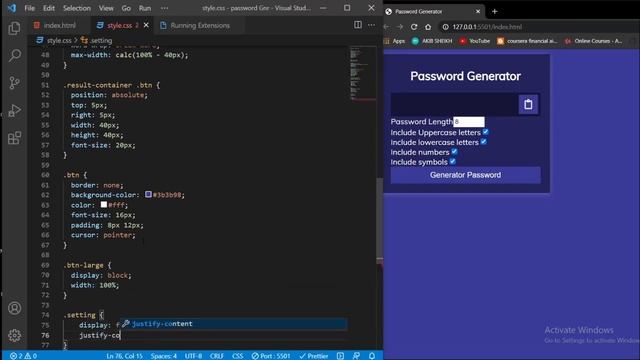Click the errors and warnings status indicator

[x=23, y=356]
